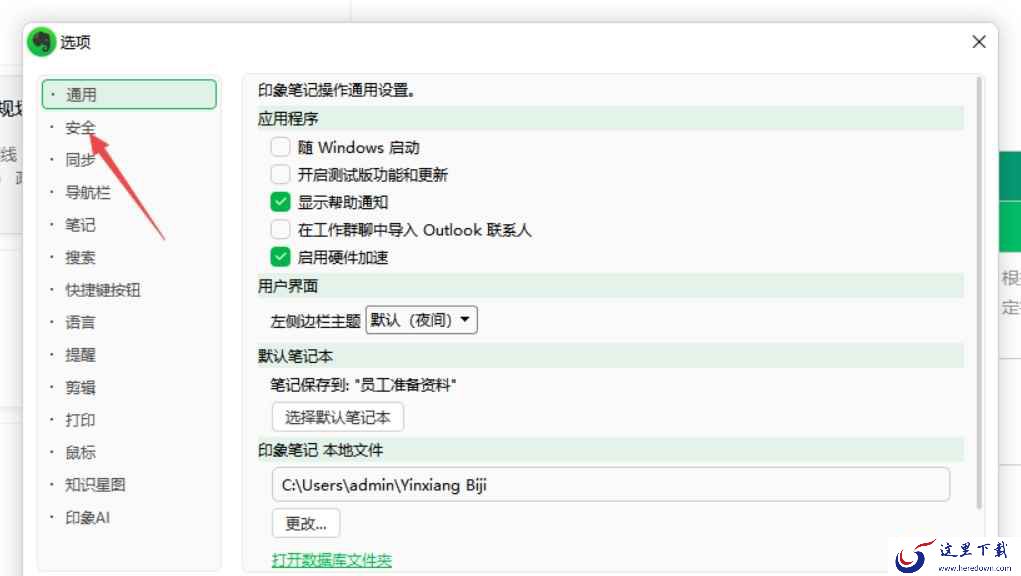Click the 笔记保存到 员工准备资料 text
1021x576 pixels.
click(x=363, y=385)
